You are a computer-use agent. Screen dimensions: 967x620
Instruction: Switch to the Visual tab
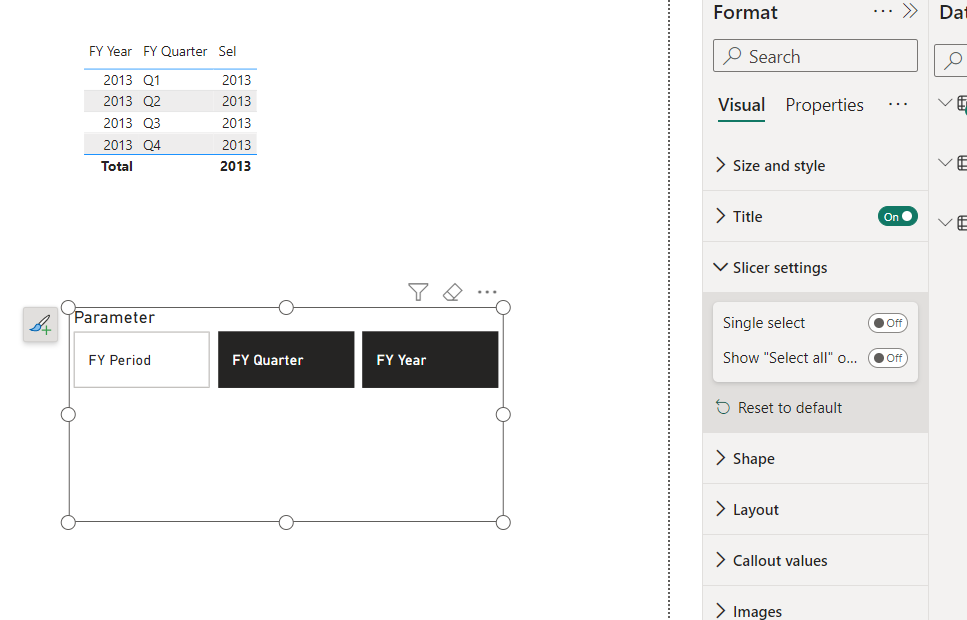tap(741, 105)
